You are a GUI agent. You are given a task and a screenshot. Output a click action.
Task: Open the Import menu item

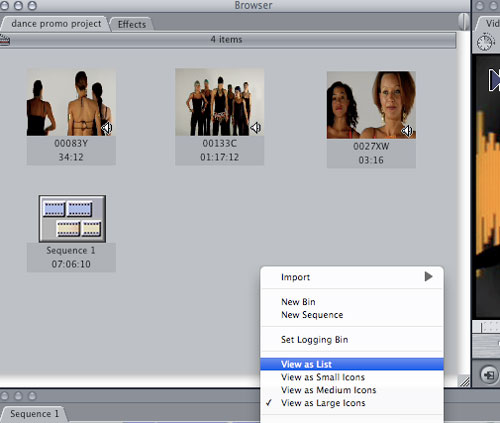(x=352, y=277)
